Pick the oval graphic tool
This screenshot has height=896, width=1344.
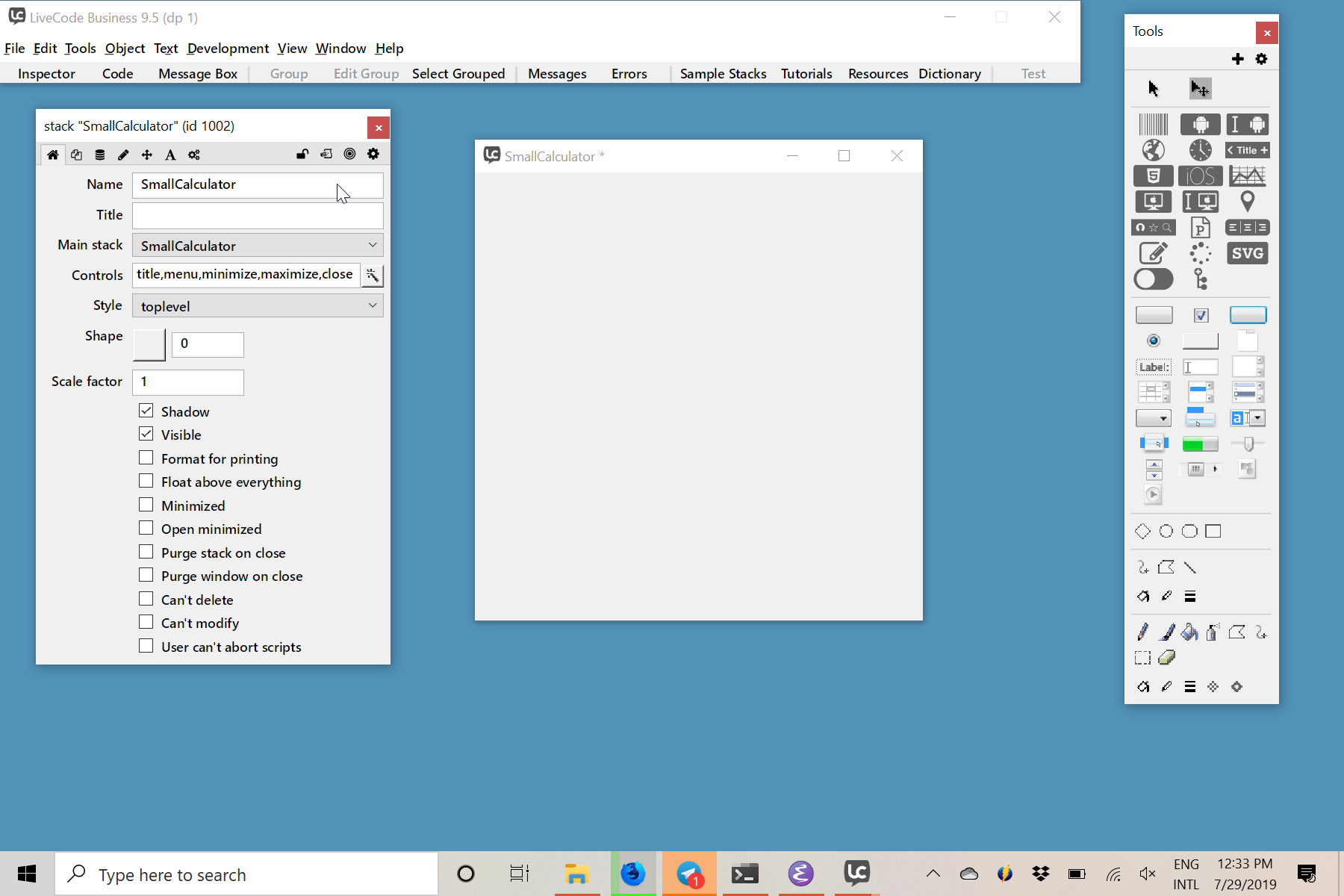tap(1166, 532)
